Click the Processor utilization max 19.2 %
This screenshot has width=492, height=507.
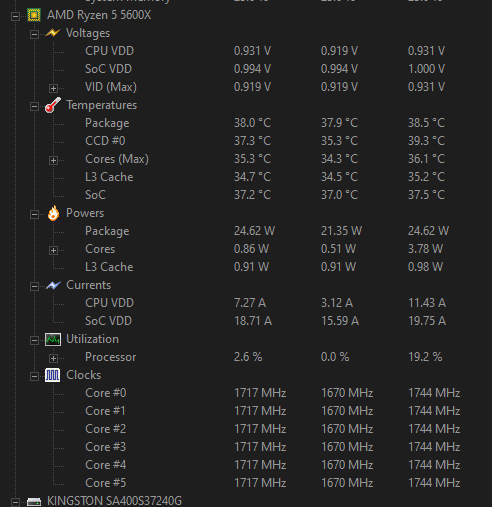coord(425,357)
